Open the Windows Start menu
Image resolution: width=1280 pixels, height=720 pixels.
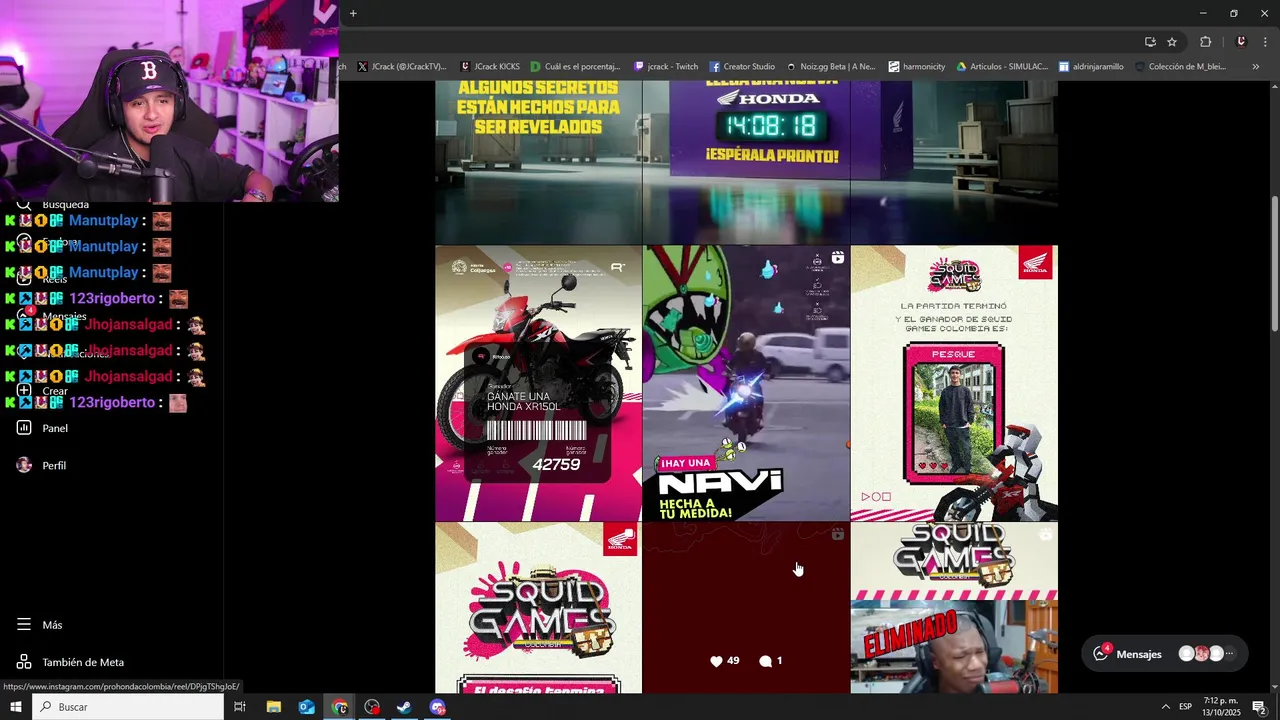[15, 707]
